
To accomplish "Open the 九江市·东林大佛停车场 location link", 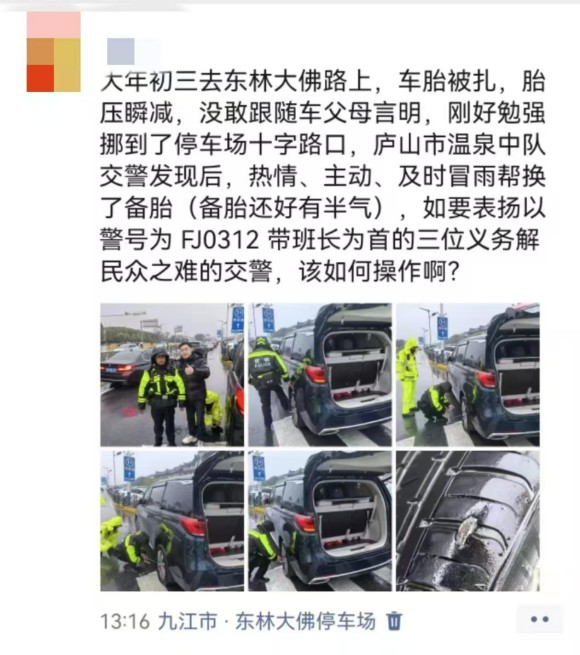I will (x=267, y=622).
